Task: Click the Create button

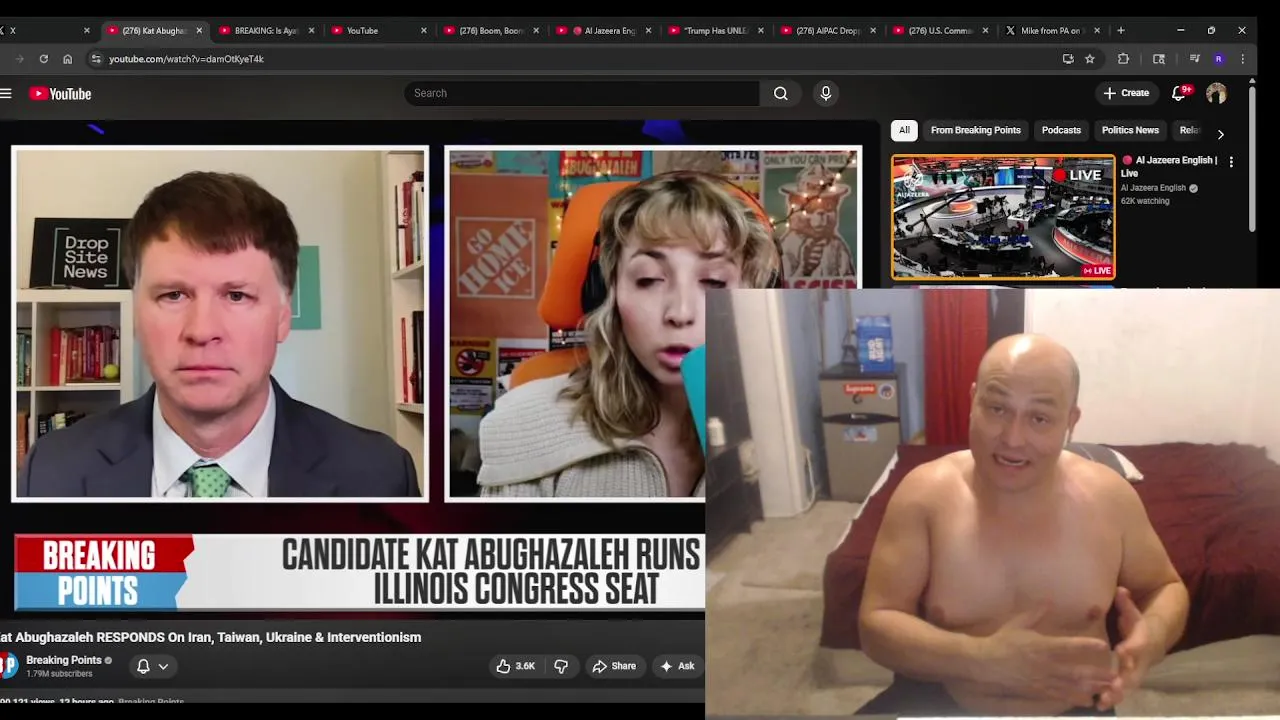Action: click(1125, 93)
